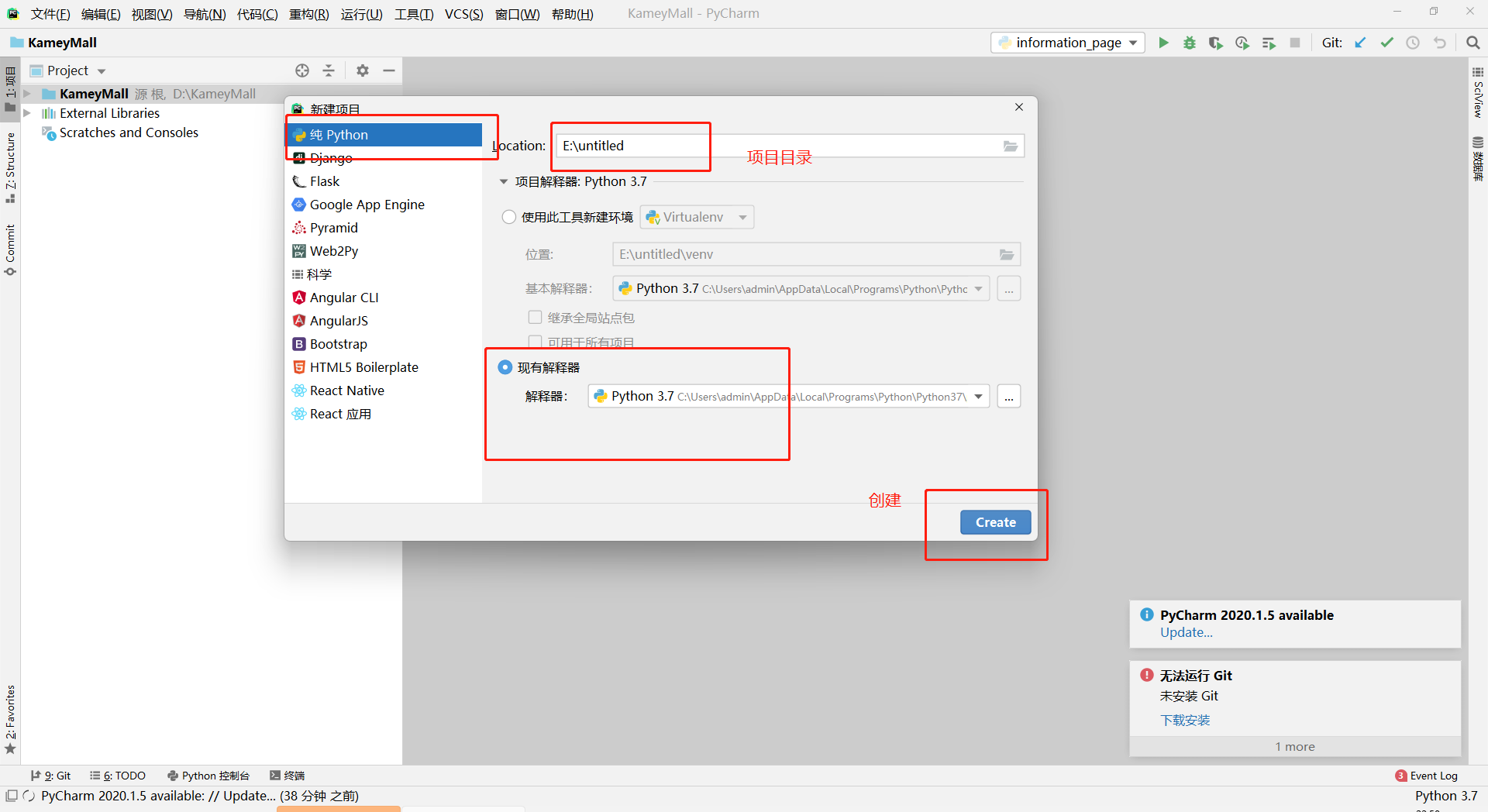Click the Create button

point(995,522)
